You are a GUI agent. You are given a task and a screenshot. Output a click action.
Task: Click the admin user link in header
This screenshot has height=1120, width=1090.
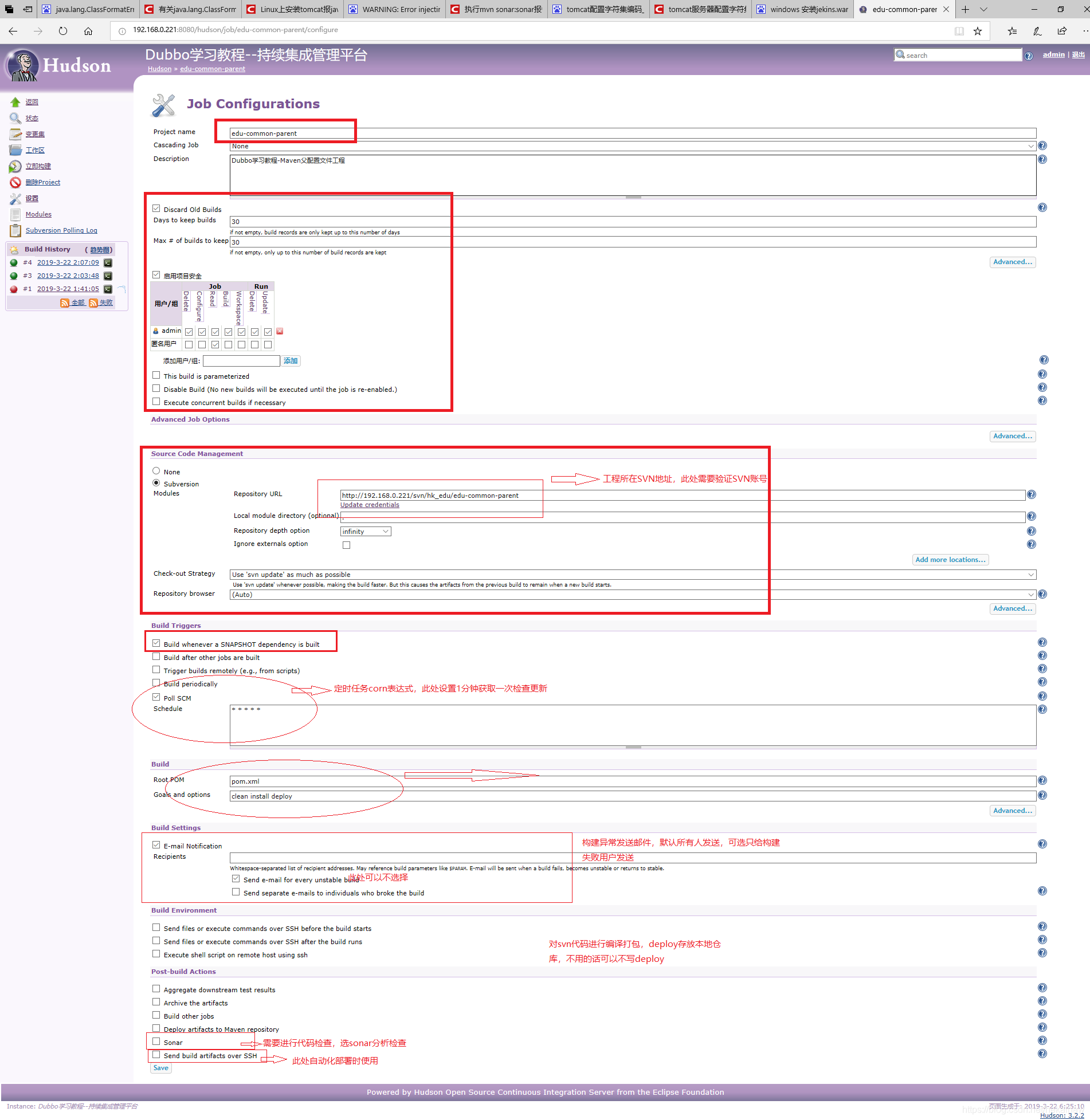1053,54
